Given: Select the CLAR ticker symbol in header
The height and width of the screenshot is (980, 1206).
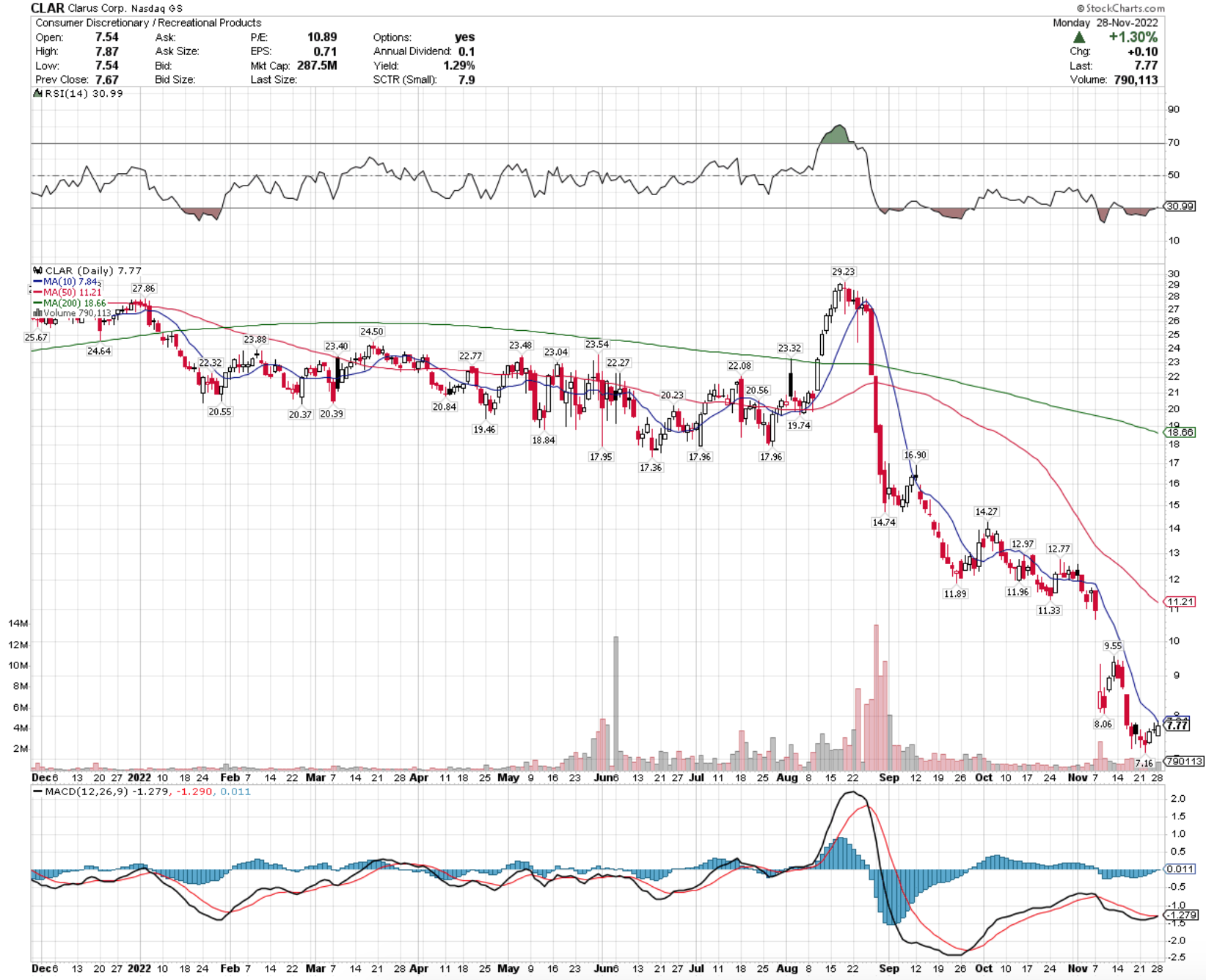Looking at the screenshot, I should click(x=47, y=8).
